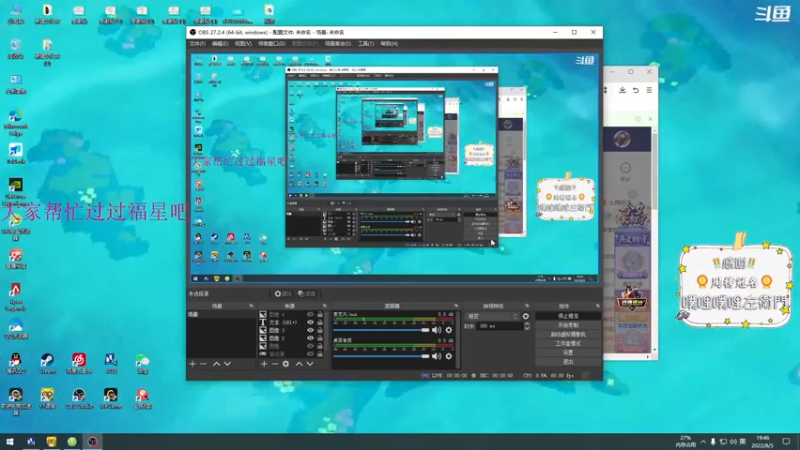Click the 启动虚拟摄像机 virtual camera button
The height and width of the screenshot is (450, 800).
pos(568,334)
